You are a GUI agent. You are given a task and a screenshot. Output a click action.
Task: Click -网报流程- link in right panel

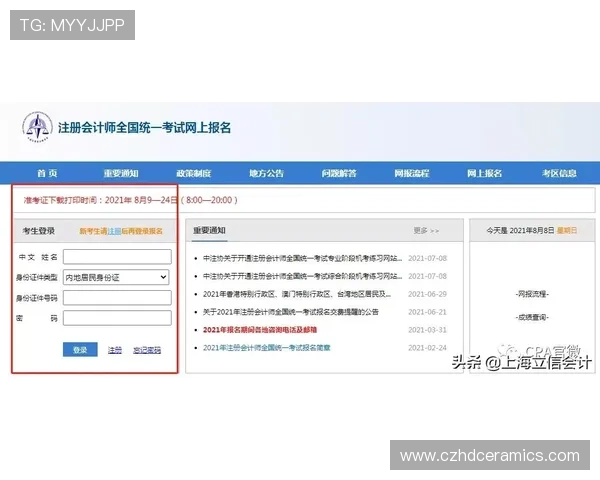tap(532, 294)
